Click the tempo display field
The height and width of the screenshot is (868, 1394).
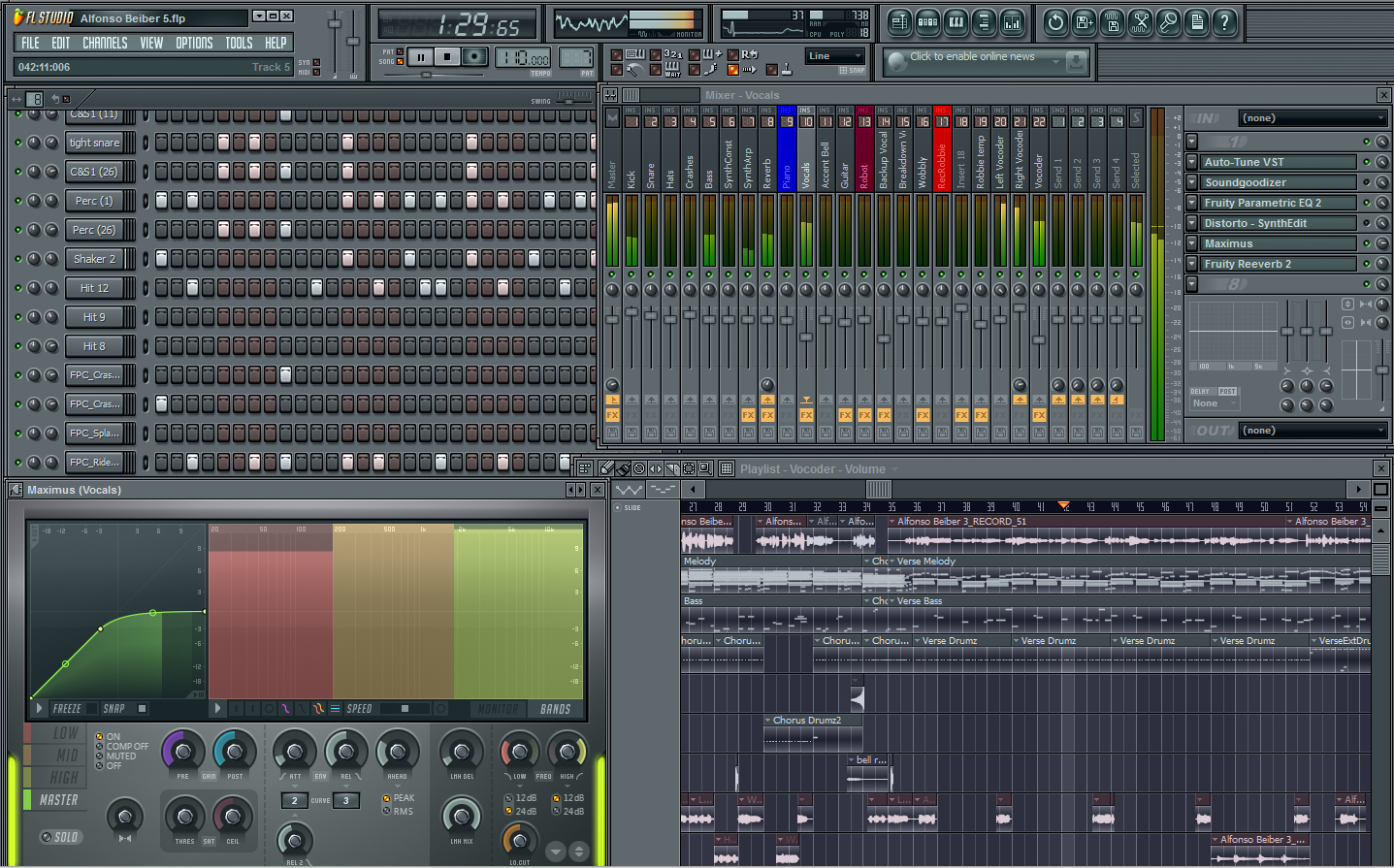point(524,57)
